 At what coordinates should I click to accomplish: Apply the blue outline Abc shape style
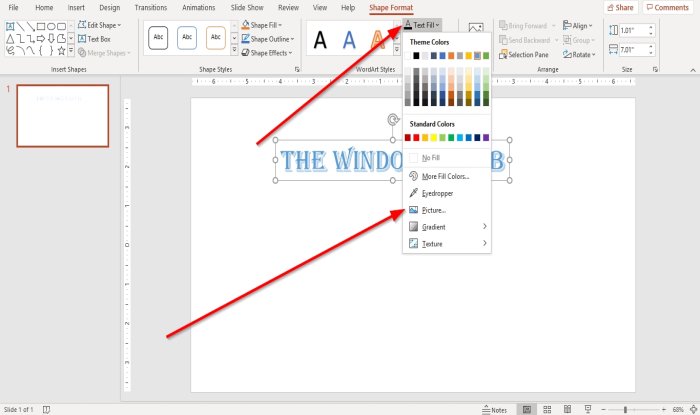187,37
